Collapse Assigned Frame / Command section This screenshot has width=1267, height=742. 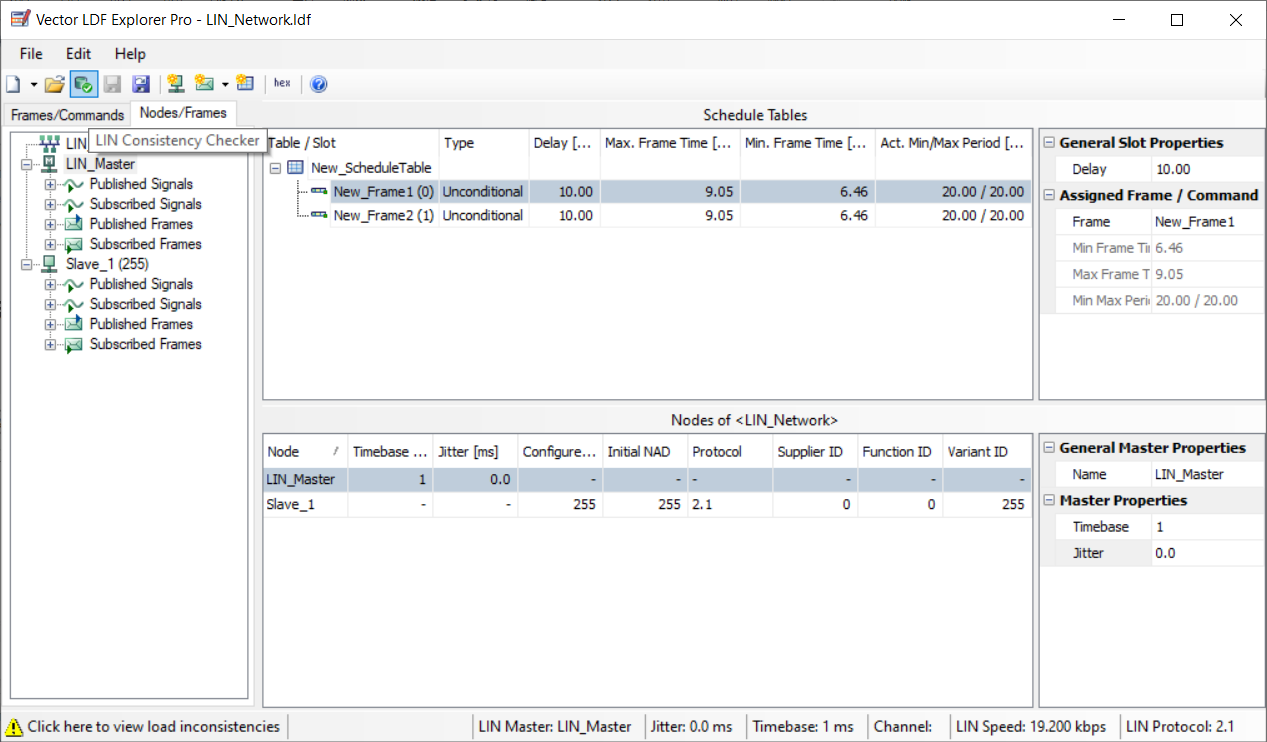1049,195
